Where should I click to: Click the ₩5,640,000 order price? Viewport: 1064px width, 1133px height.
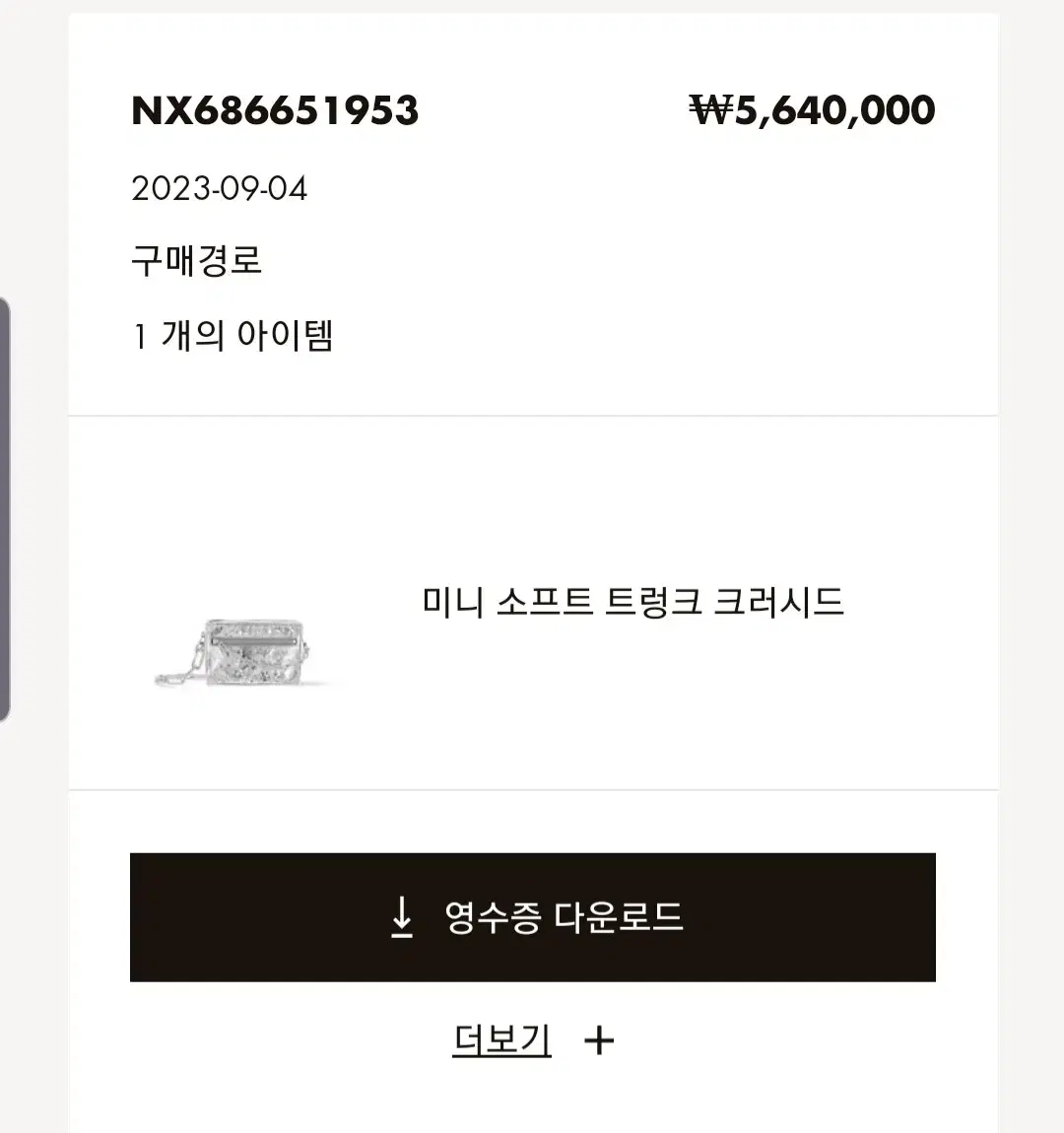(812, 110)
